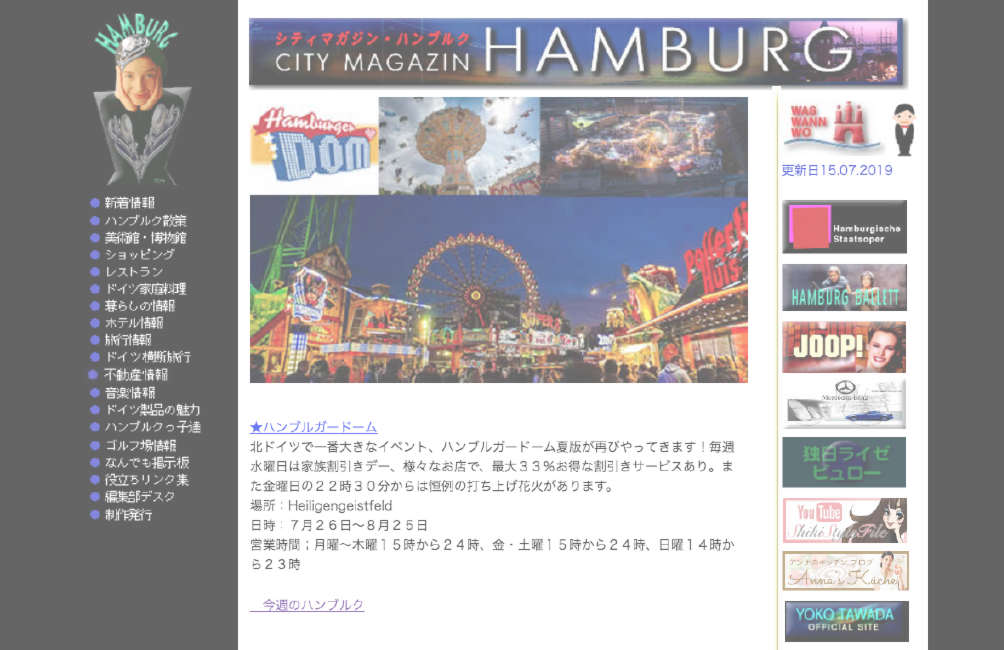
Task: Select 新着情報 in the side menu
Action: pyautogui.click(x=129, y=203)
